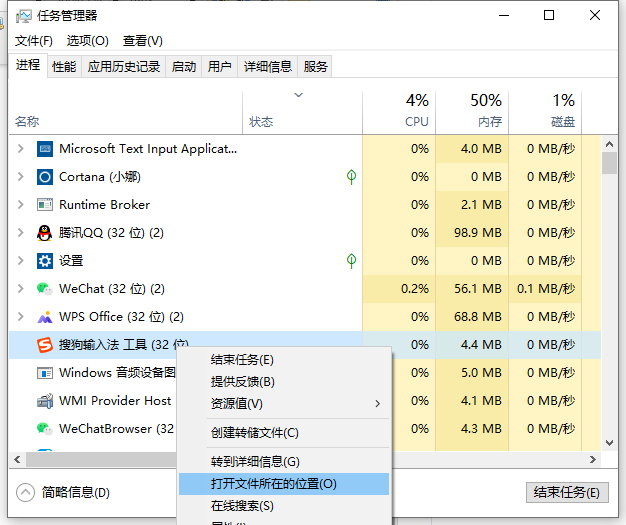This screenshot has height=525, width=626.
Task: Click the 搜狗输入法 工具 icon
Action: pos(44,345)
